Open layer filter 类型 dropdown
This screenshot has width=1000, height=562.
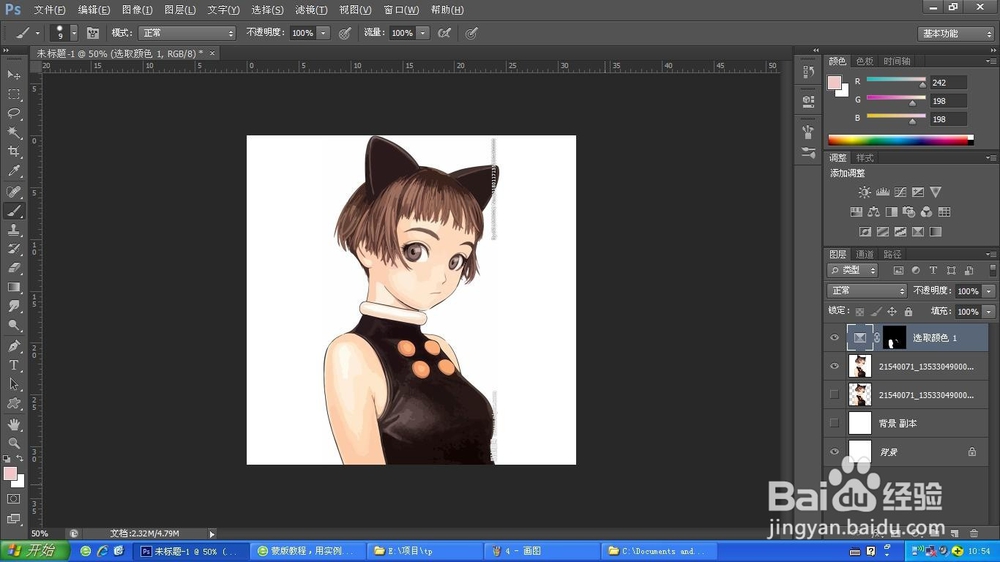click(853, 270)
